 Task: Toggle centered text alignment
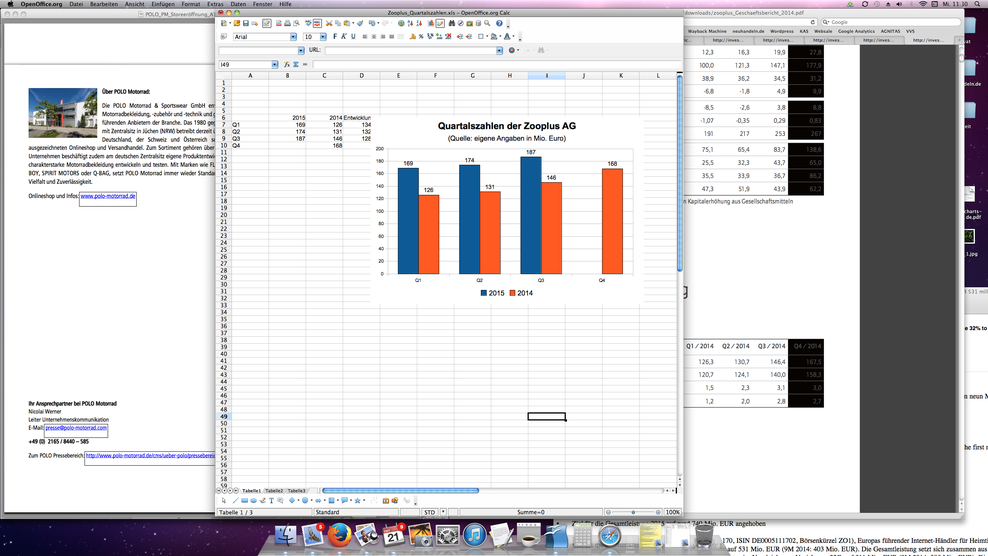click(374, 37)
